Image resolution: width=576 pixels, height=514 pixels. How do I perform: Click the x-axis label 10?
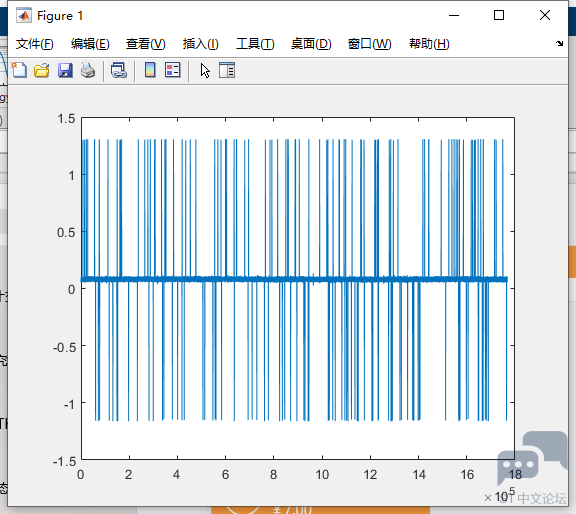click(322, 475)
